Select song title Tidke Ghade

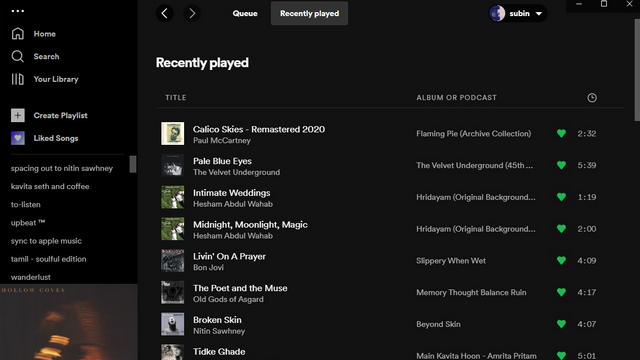(219, 351)
